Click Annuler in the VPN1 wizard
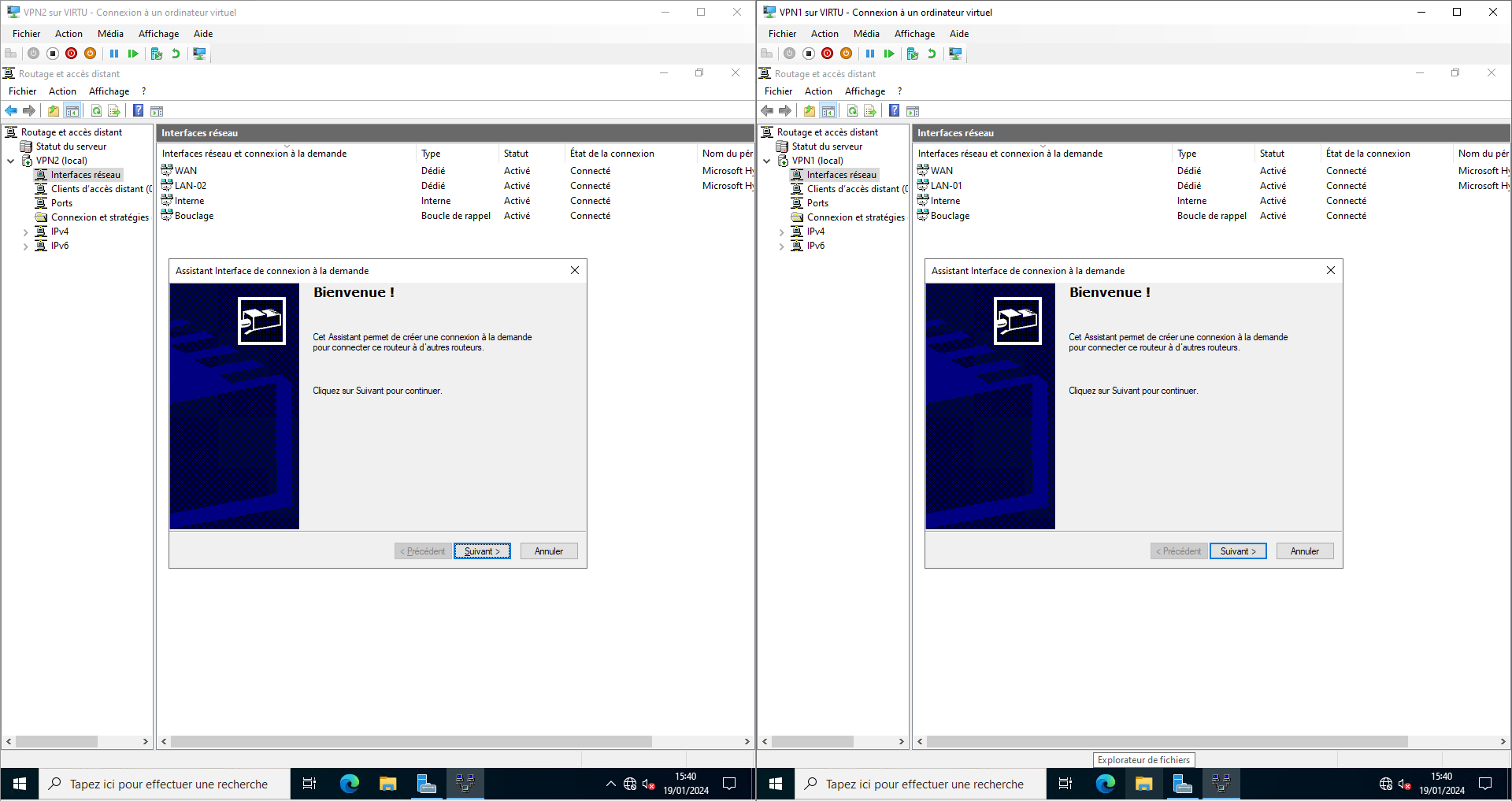Viewport: 1512px width, 801px height. 1304,551
